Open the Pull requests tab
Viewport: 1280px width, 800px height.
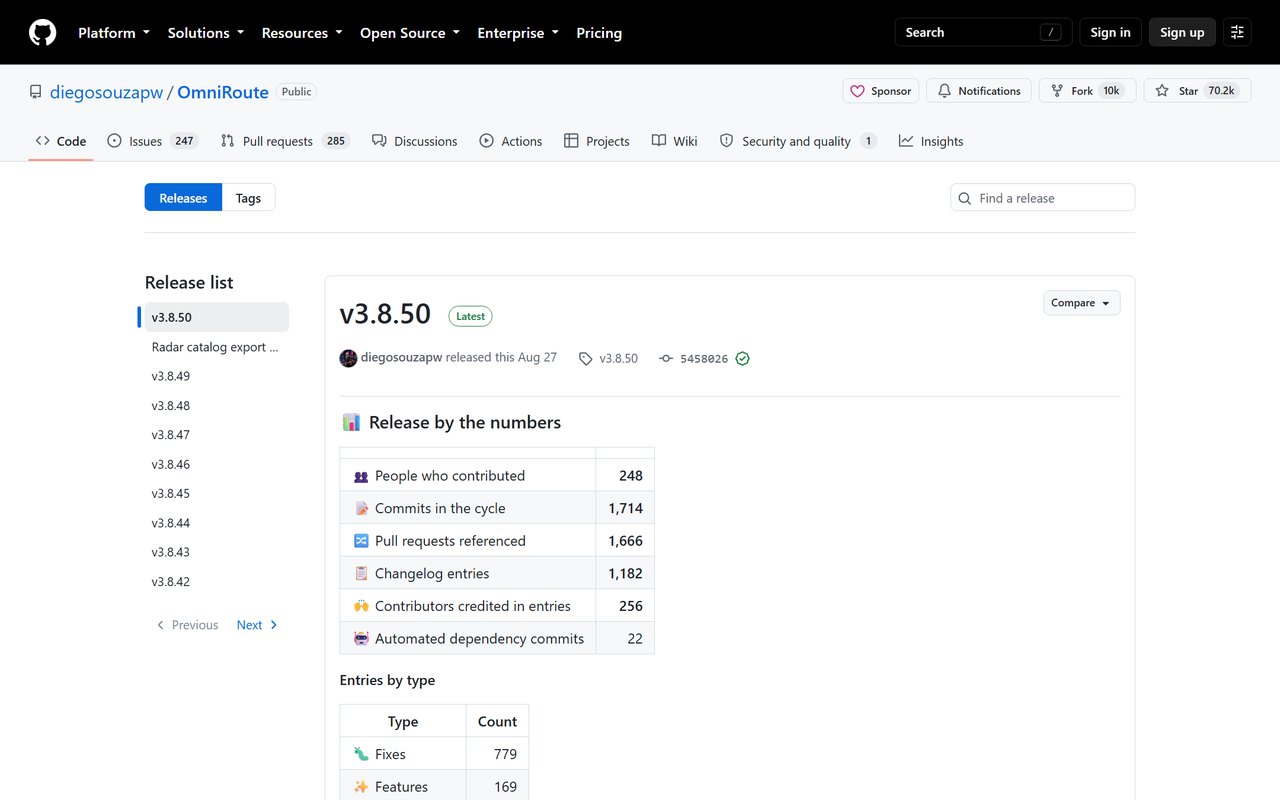point(285,141)
